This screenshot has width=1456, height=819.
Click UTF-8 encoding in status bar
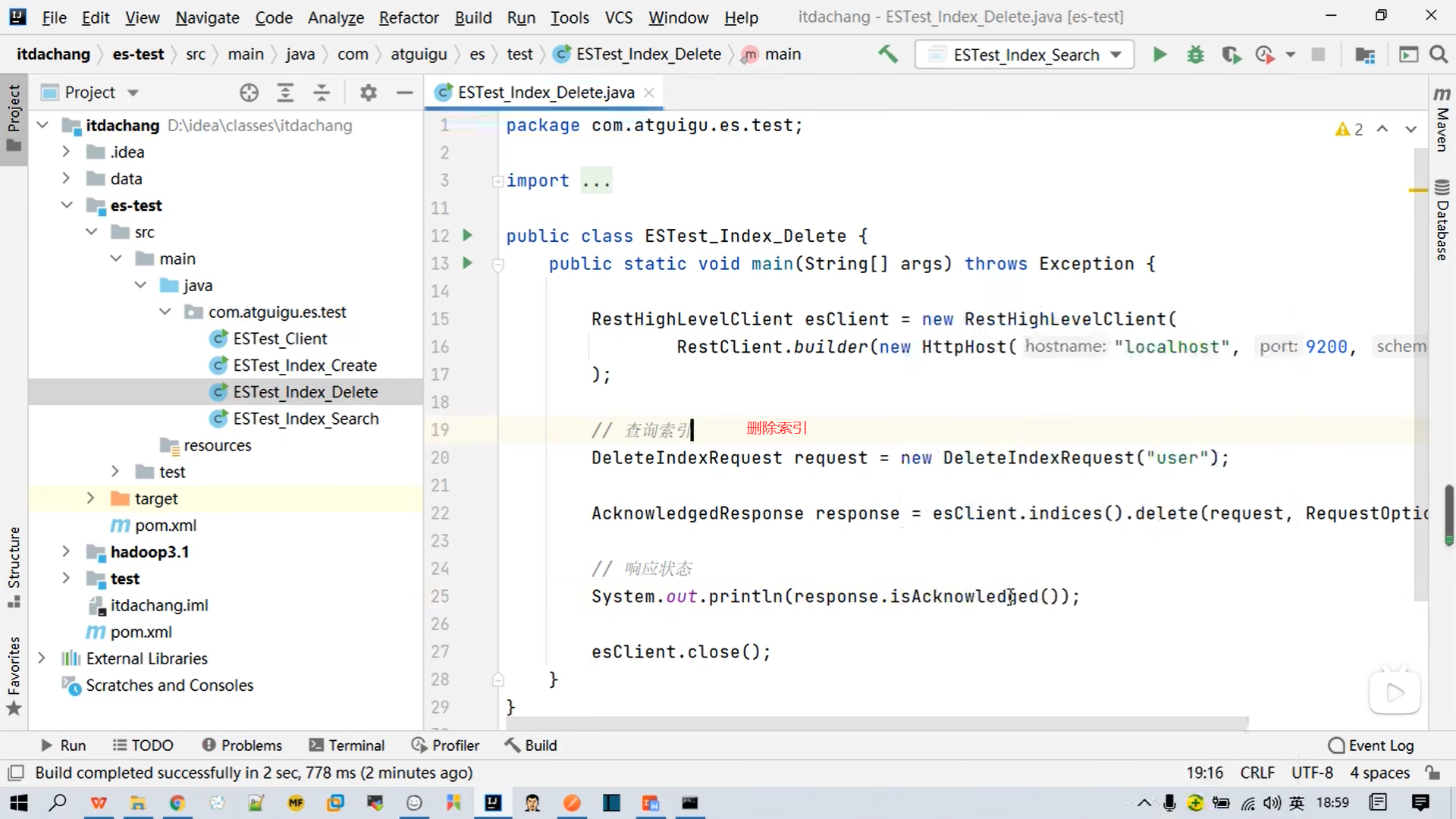pyautogui.click(x=1311, y=773)
